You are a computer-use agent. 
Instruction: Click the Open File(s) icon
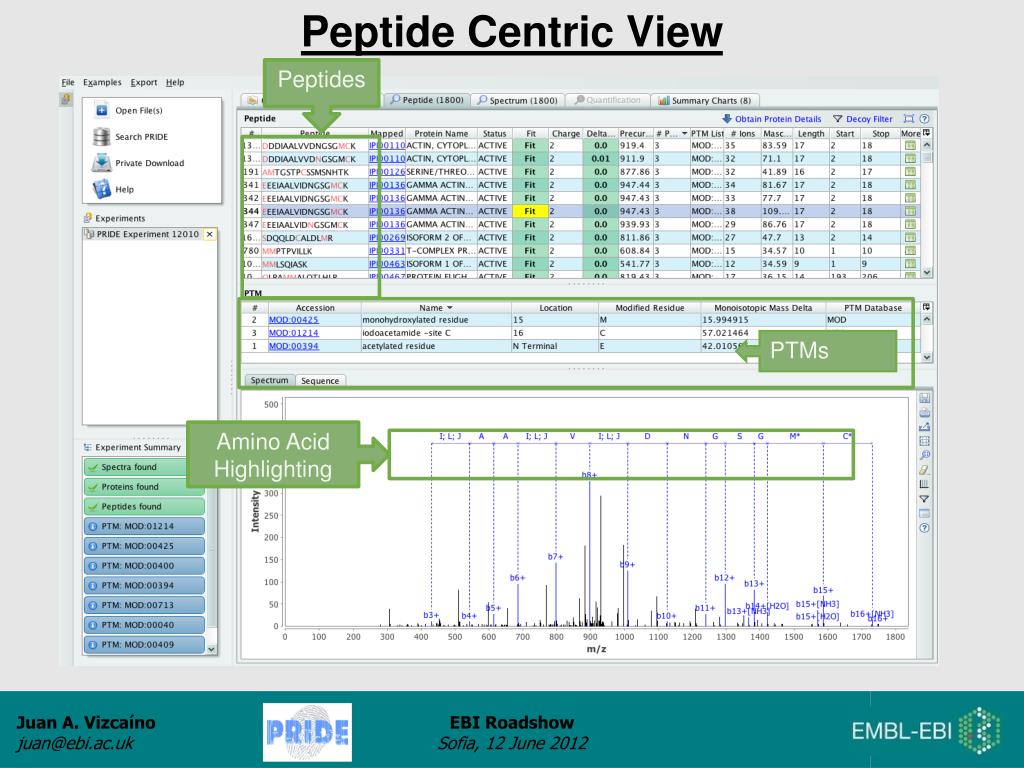(102, 110)
